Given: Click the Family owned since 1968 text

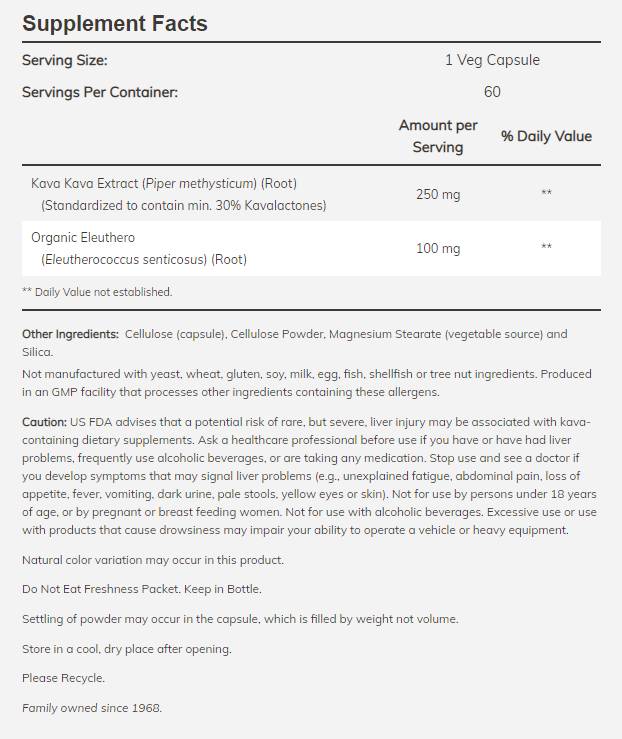Looking at the screenshot, I should tap(92, 708).
